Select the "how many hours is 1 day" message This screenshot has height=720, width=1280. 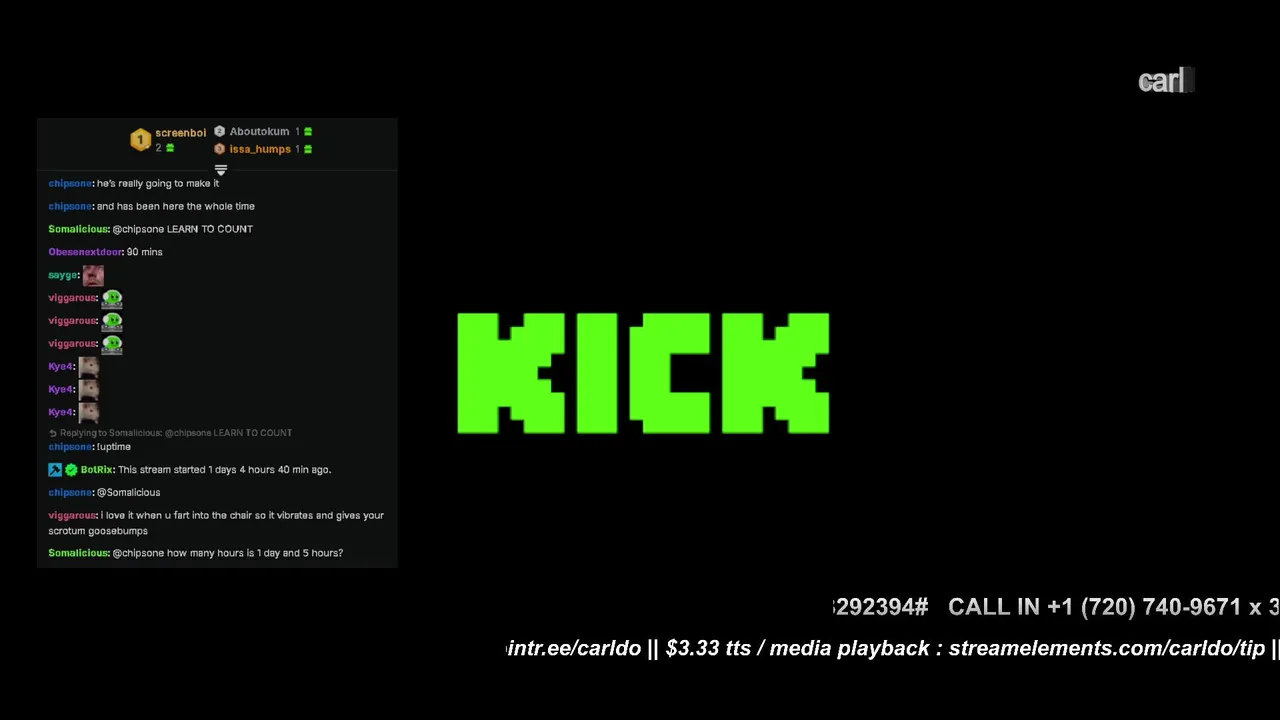pyautogui.click(x=228, y=553)
